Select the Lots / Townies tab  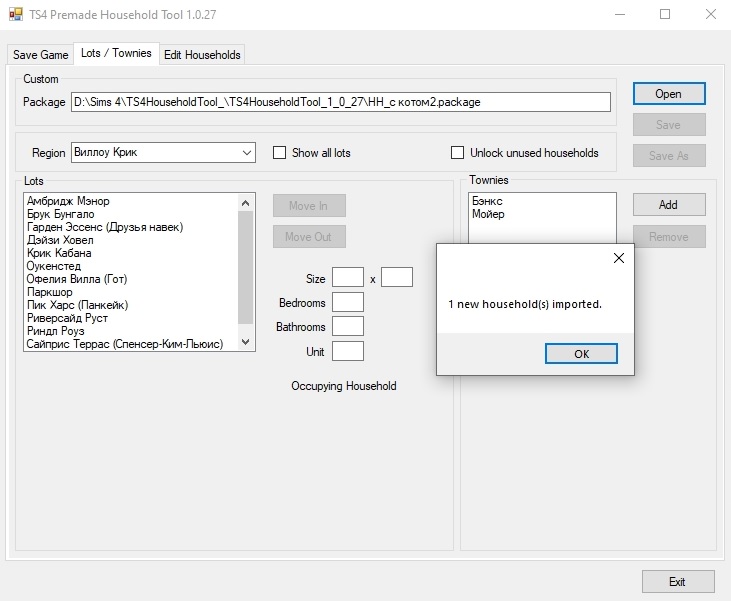116,54
